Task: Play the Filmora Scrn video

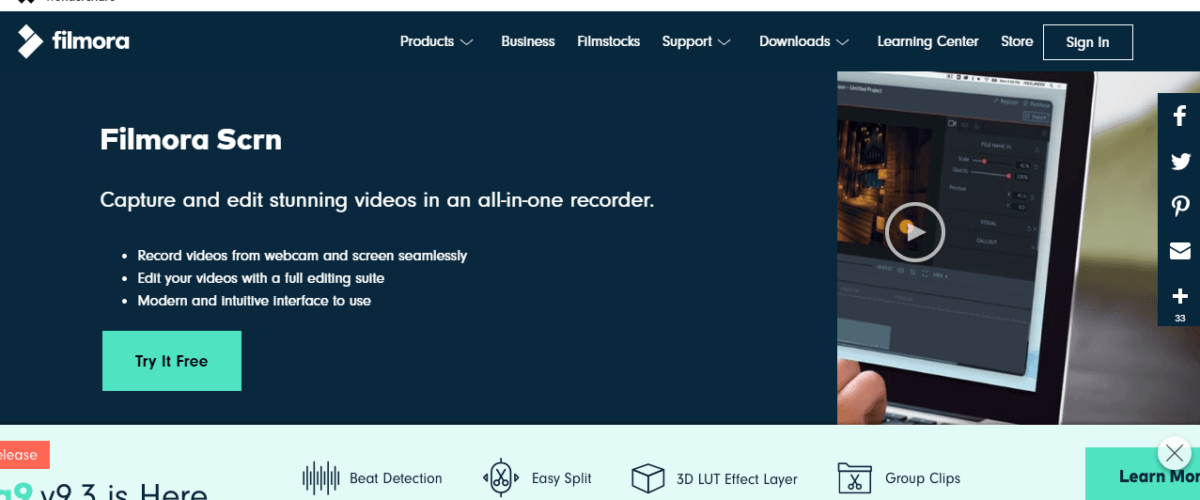Action: (914, 232)
